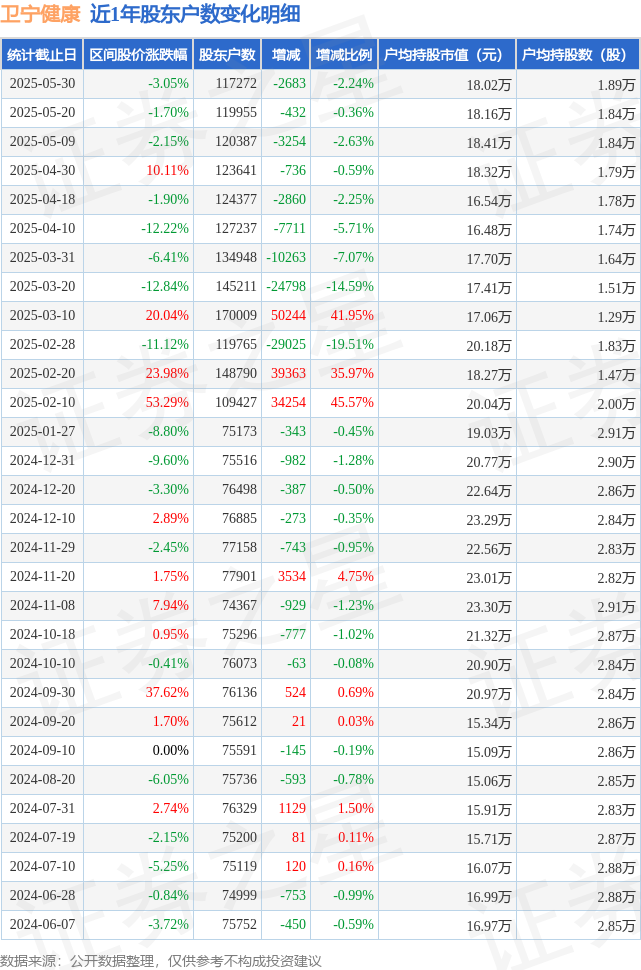The height and width of the screenshot is (970, 641).
Task: Select the 区间股价涨跌幅 column header
Action: point(139,55)
